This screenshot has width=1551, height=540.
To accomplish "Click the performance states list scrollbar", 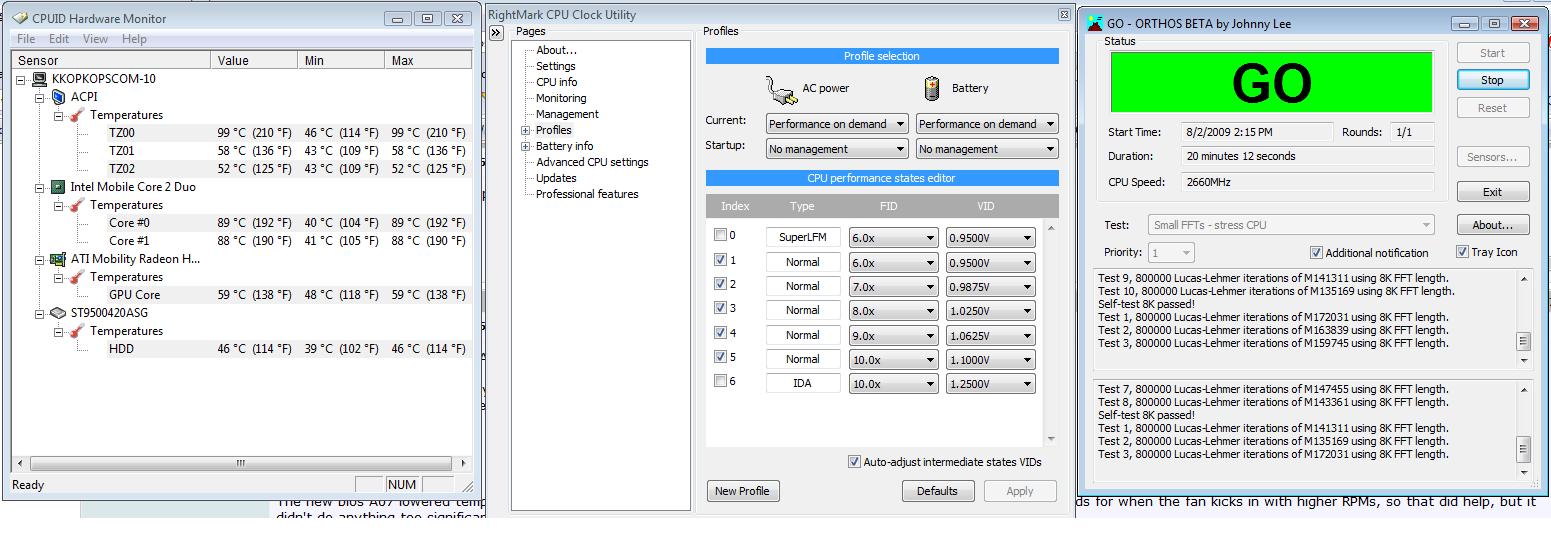I will pos(1050,333).
